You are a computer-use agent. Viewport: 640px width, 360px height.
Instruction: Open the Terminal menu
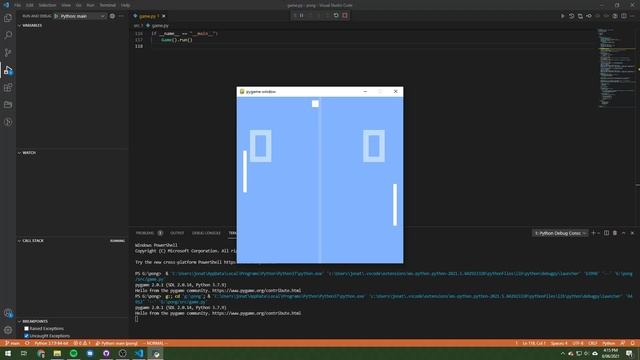[108, 5]
